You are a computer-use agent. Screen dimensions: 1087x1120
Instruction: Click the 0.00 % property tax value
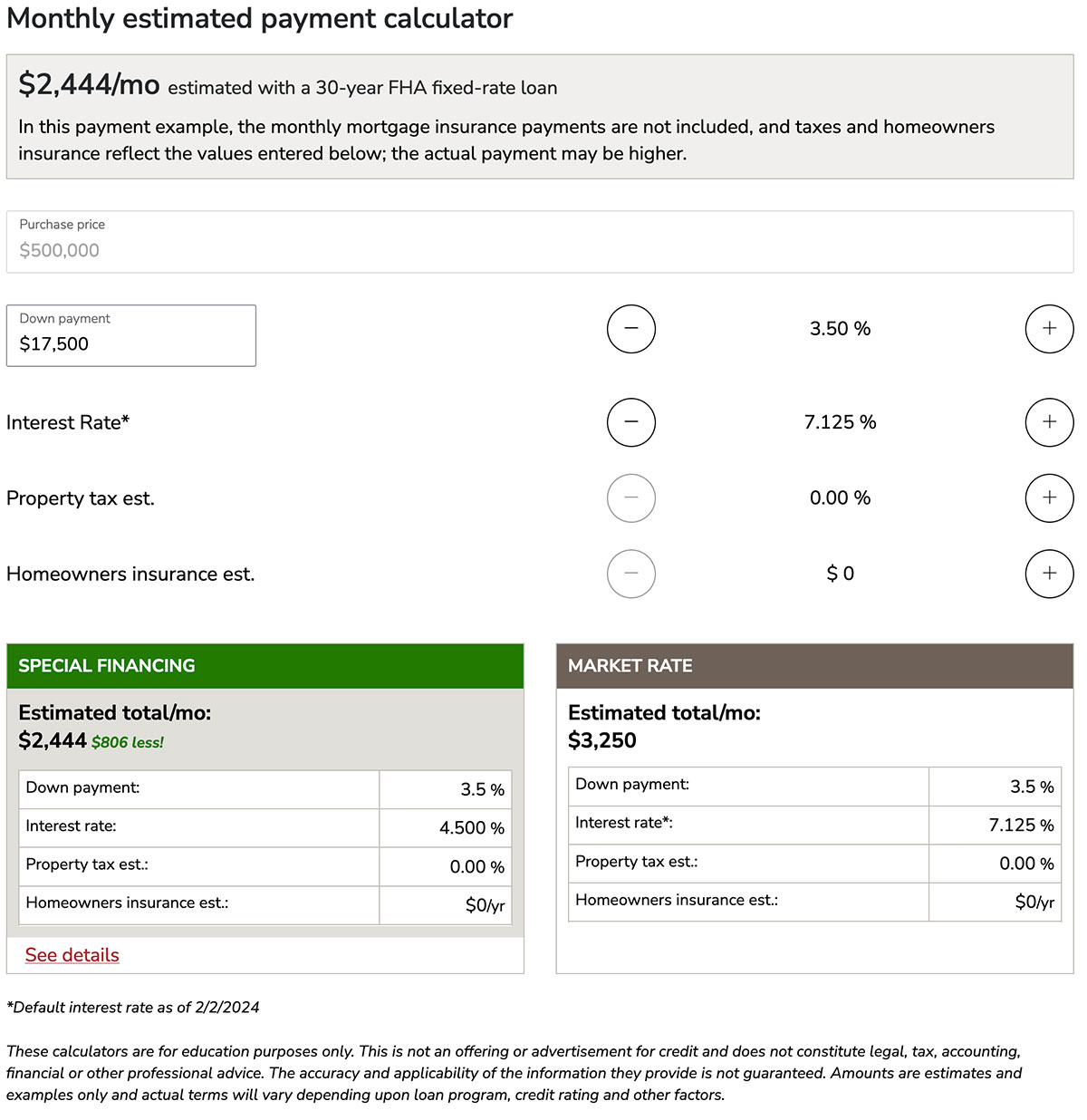(x=840, y=498)
